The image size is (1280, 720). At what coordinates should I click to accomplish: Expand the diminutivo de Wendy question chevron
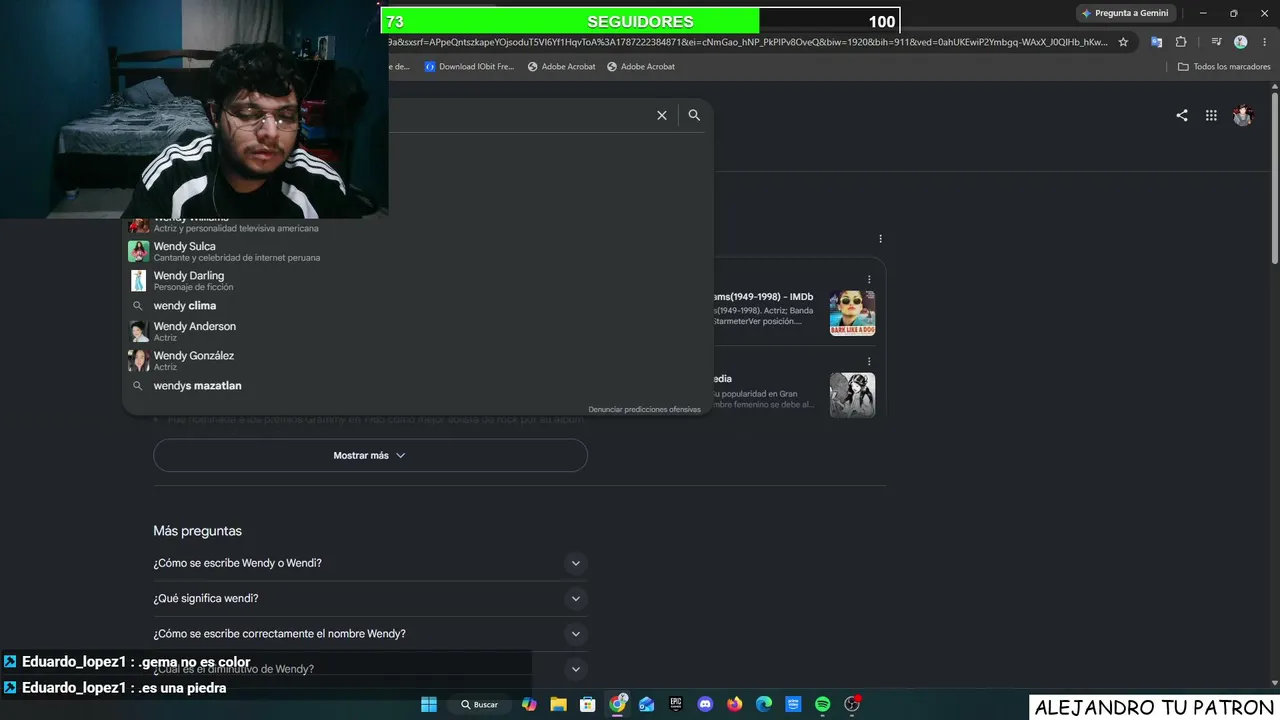tap(575, 669)
